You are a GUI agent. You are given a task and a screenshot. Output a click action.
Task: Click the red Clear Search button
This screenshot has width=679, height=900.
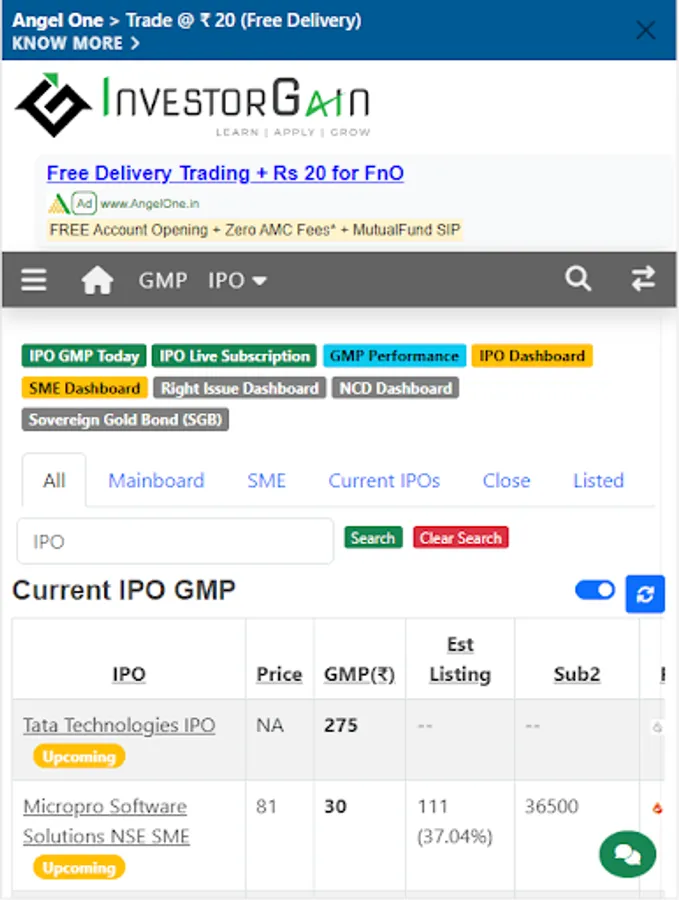click(460, 538)
